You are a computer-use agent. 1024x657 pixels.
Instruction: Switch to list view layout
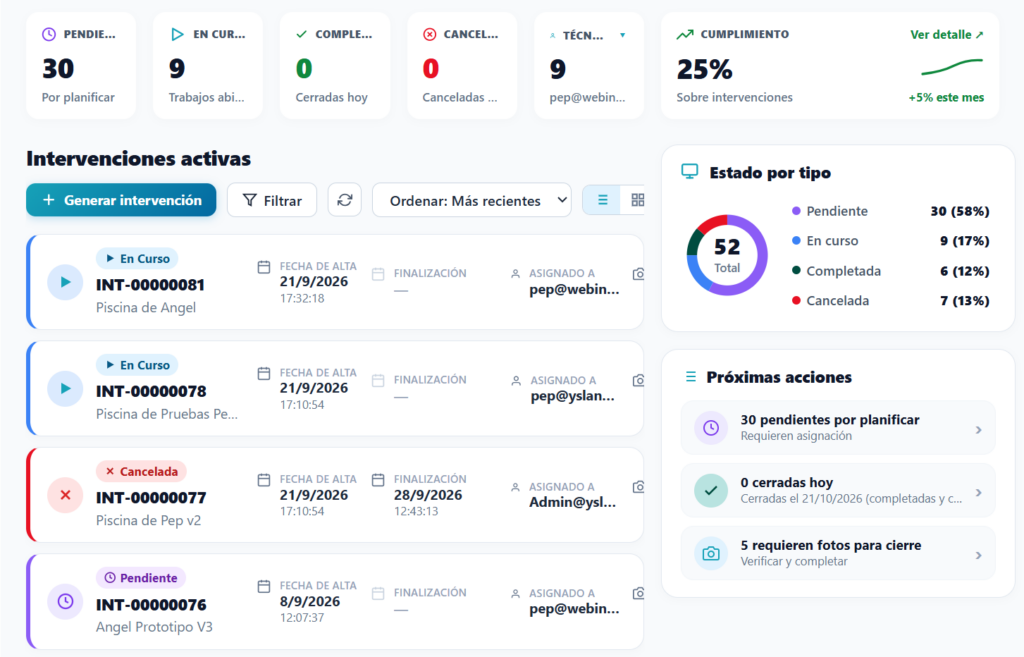602,200
